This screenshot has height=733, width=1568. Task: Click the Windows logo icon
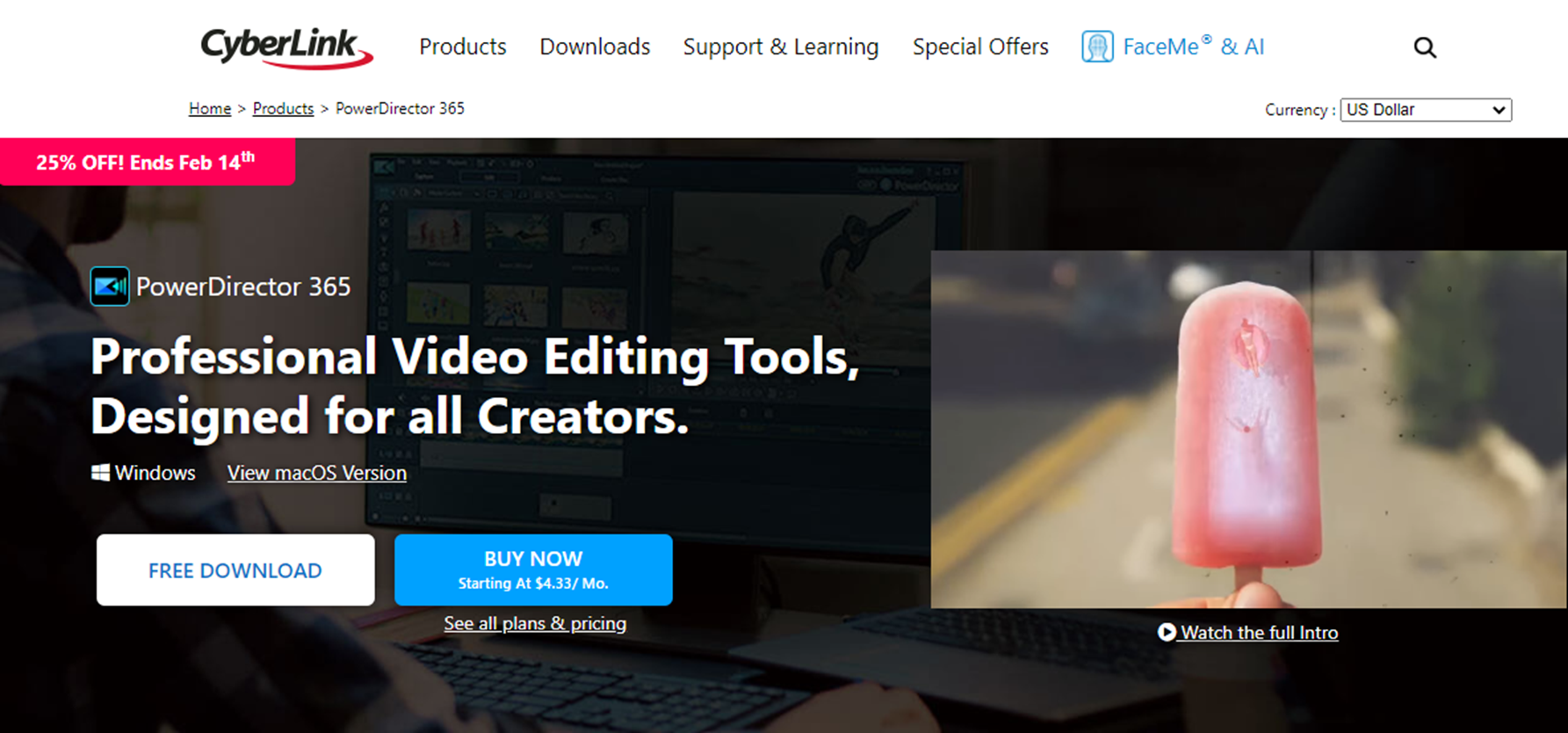(101, 473)
